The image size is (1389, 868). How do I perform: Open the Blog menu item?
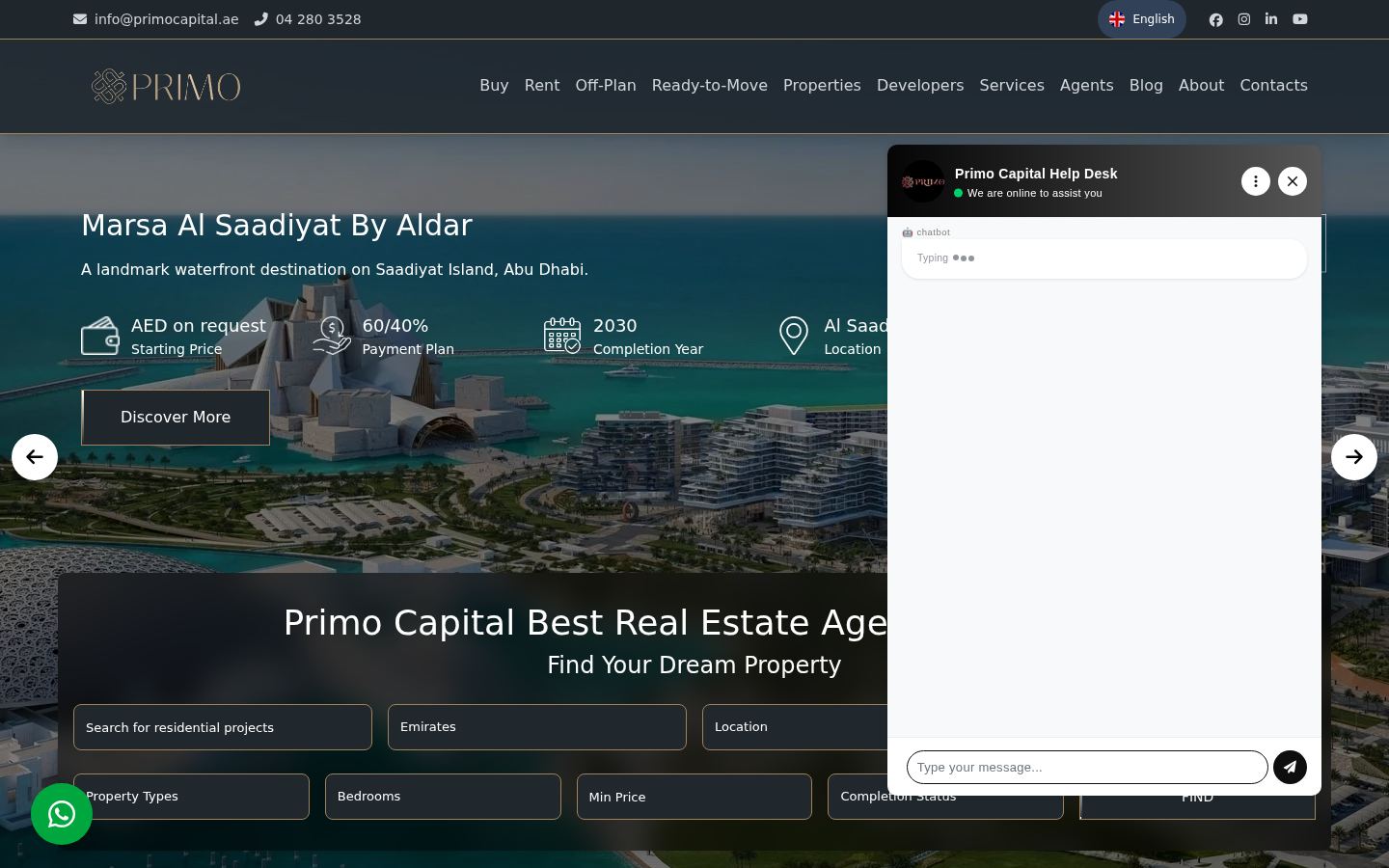click(1146, 86)
